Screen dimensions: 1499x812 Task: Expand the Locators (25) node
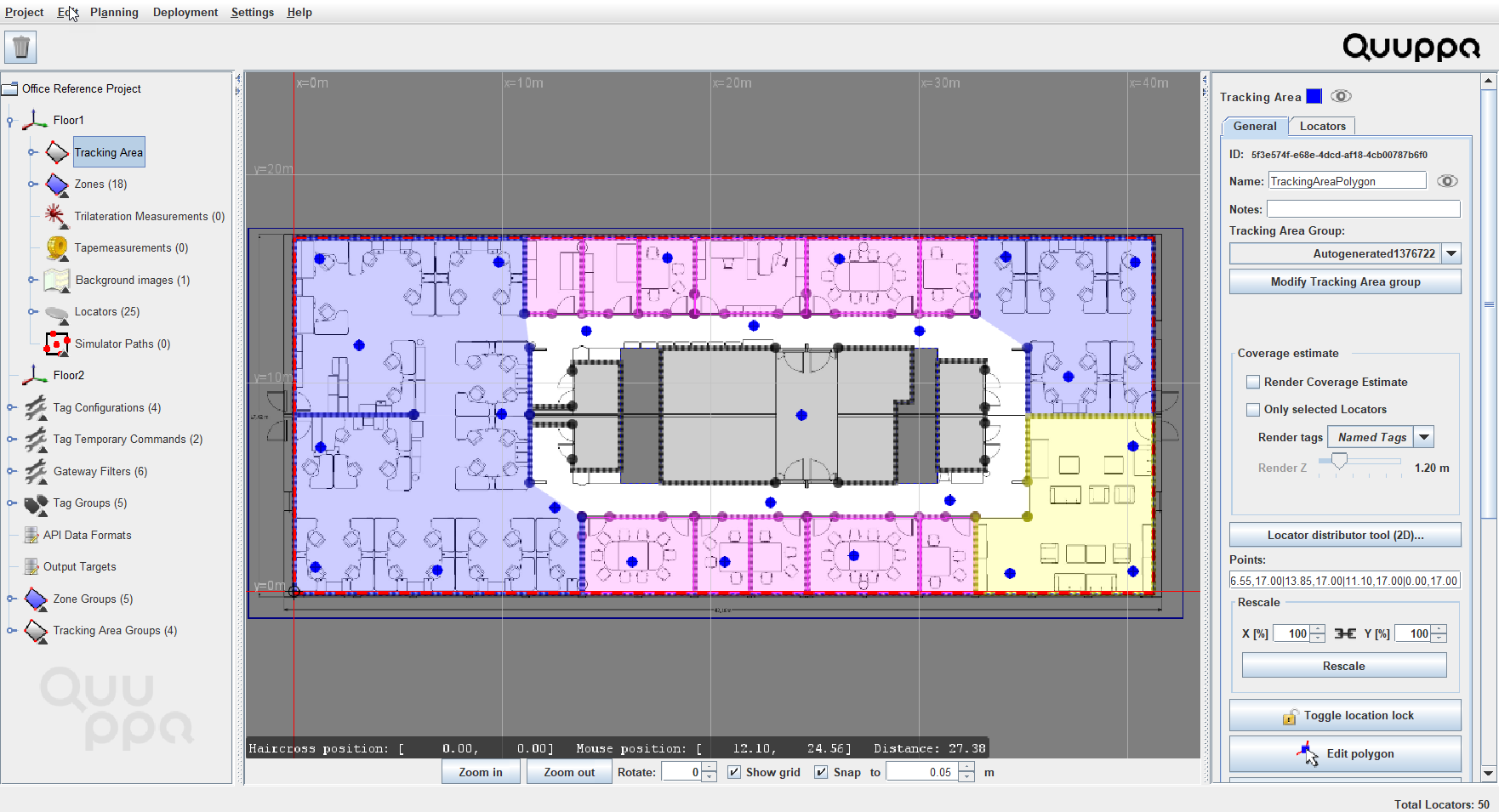[x=32, y=312]
